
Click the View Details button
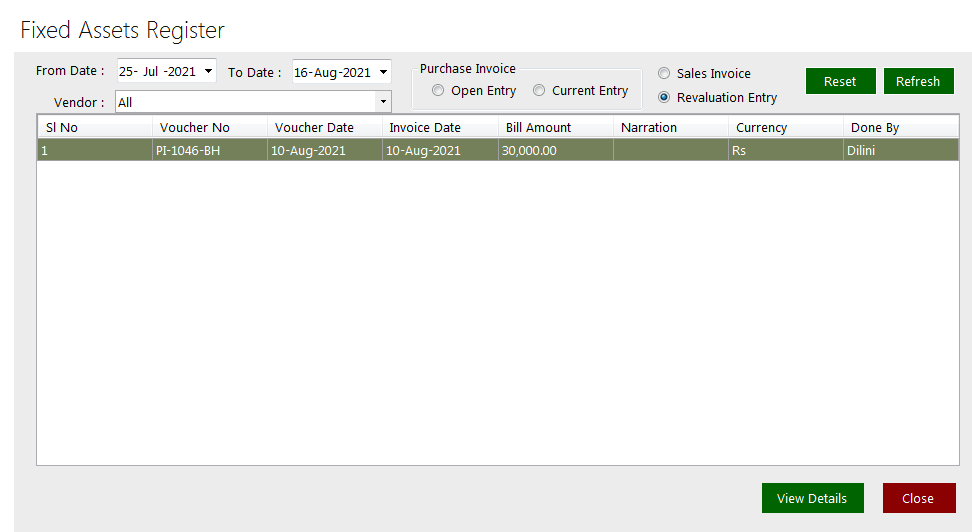pos(811,498)
